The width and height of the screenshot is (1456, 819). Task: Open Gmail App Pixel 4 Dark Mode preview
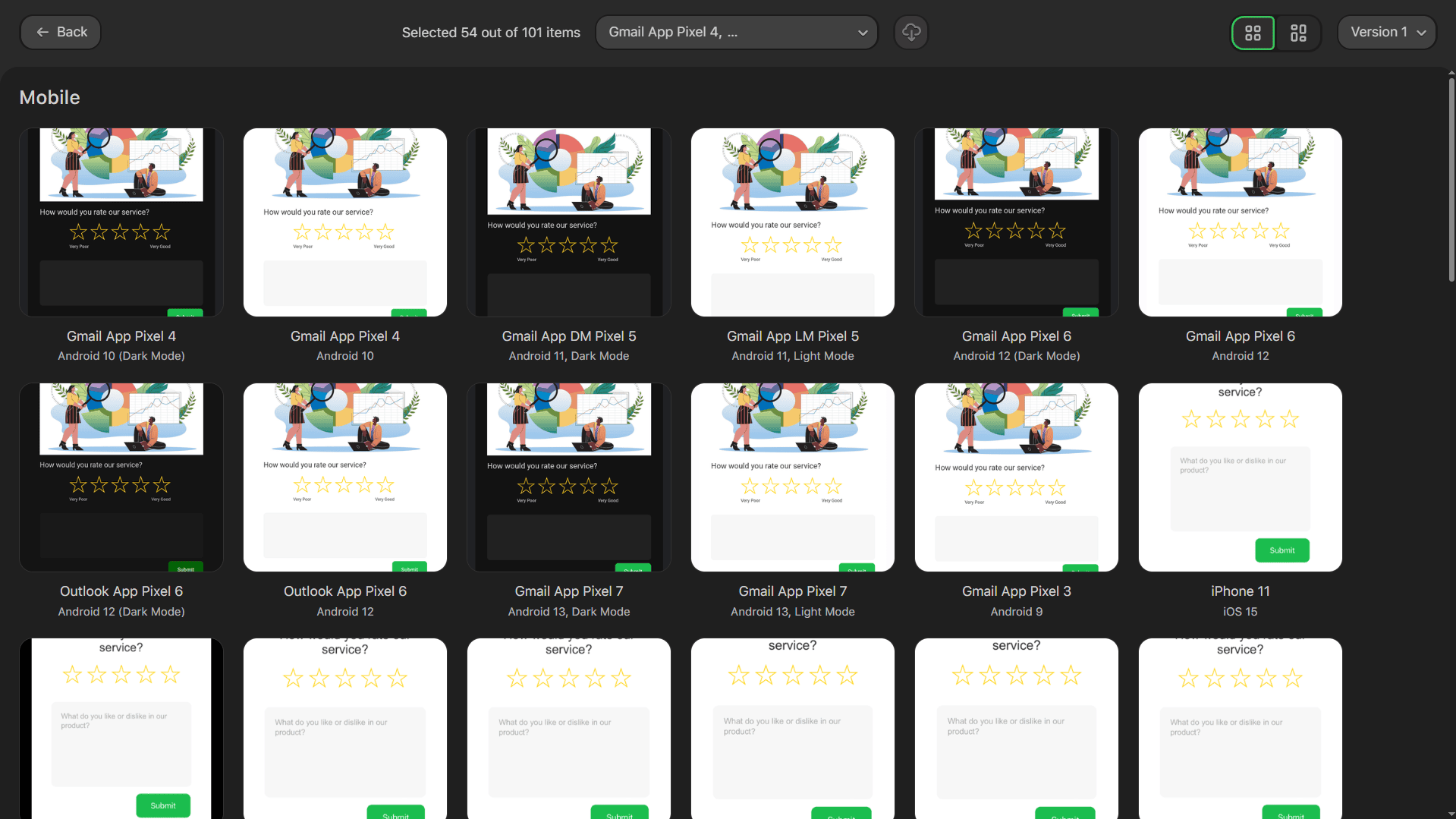[121, 222]
